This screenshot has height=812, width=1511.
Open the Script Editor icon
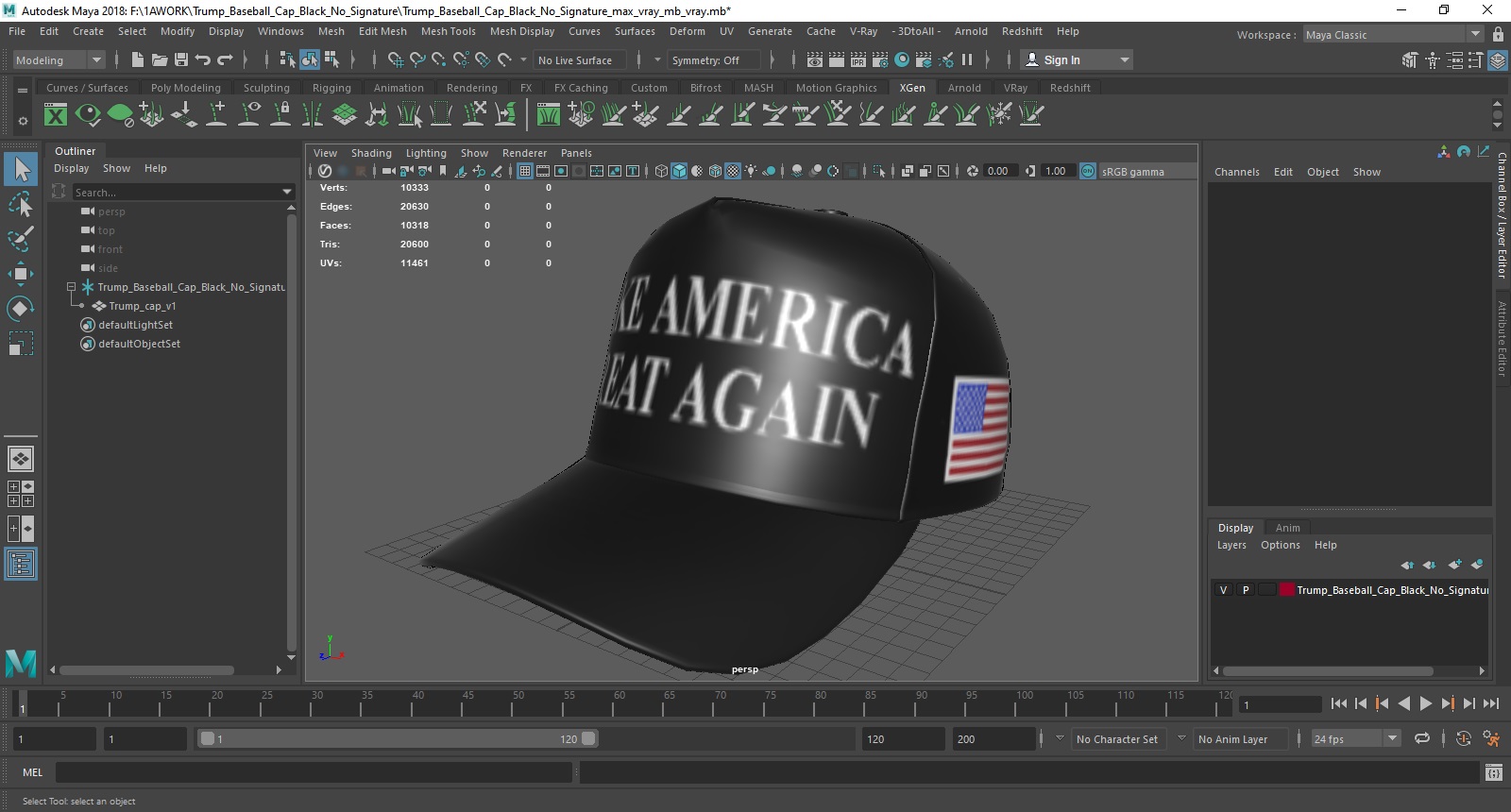1493,772
